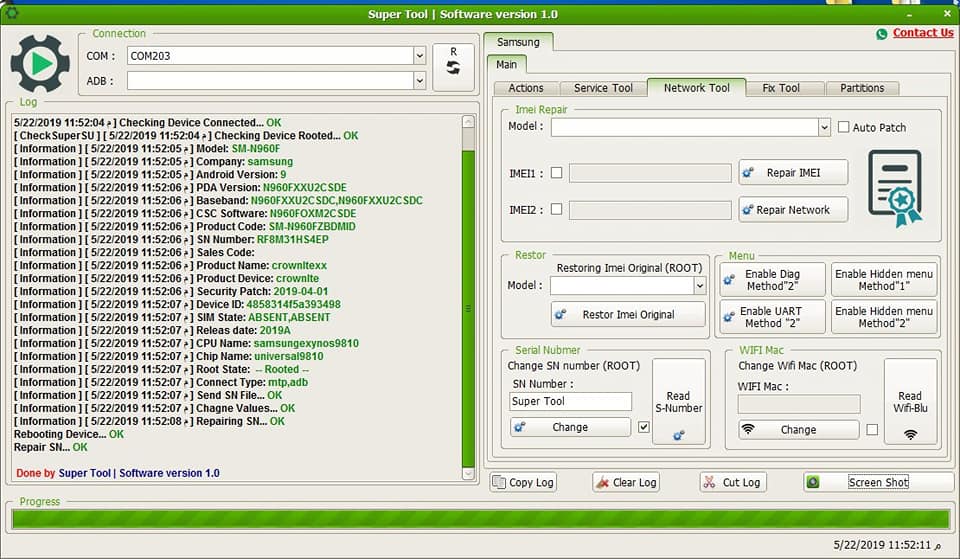The height and width of the screenshot is (559, 960).
Task: Switch to the Actions tab
Action: 525,88
